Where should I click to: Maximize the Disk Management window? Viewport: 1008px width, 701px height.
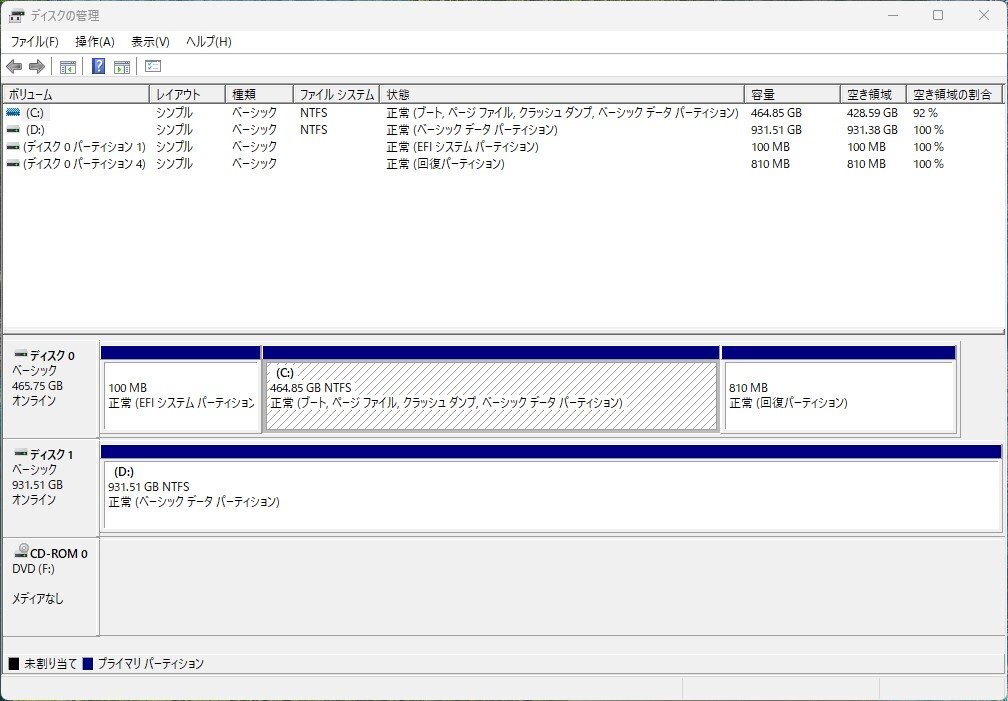click(x=938, y=15)
